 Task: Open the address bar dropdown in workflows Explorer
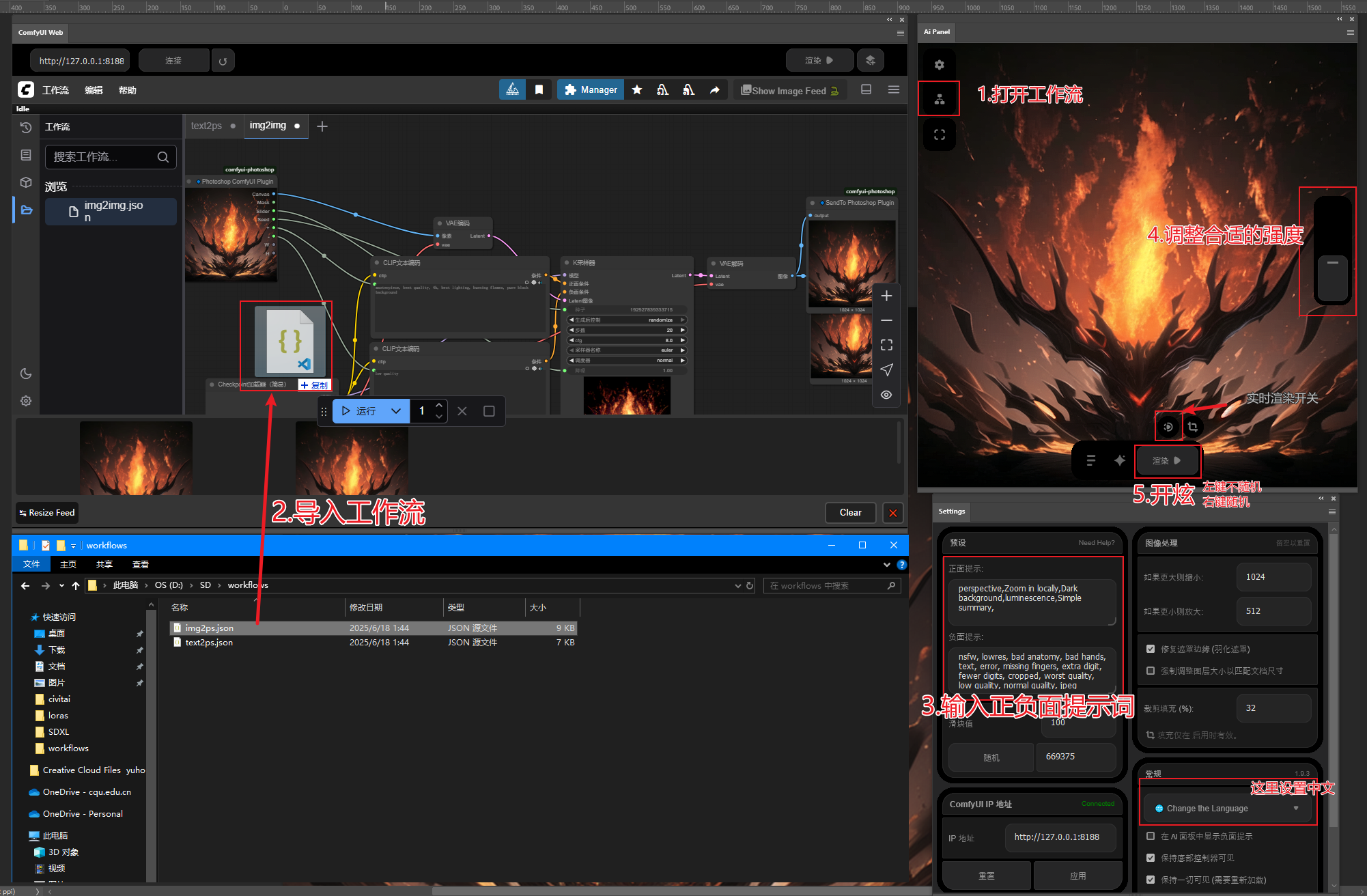pyautogui.click(x=737, y=585)
